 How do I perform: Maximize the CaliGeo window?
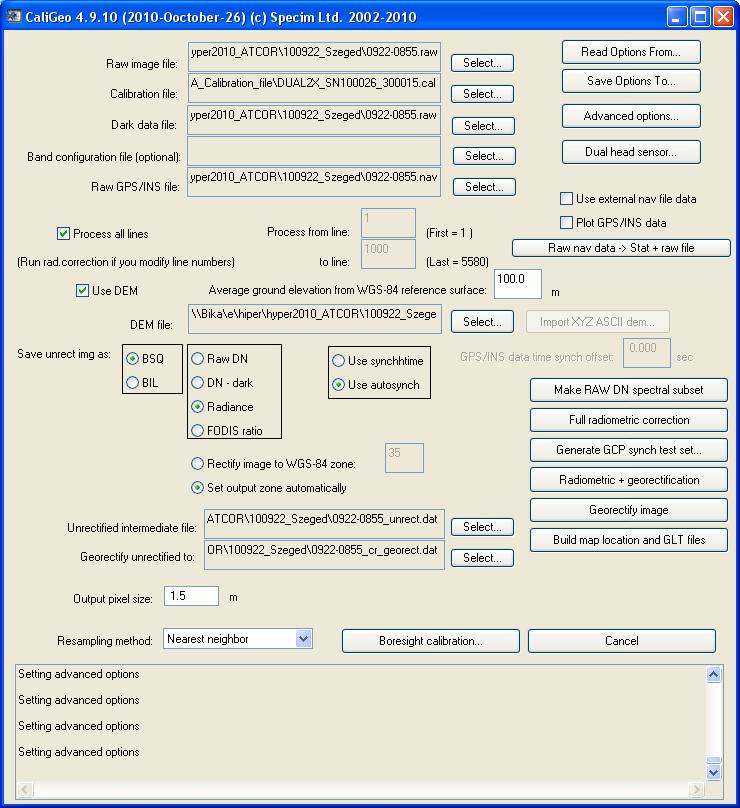(x=700, y=16)
